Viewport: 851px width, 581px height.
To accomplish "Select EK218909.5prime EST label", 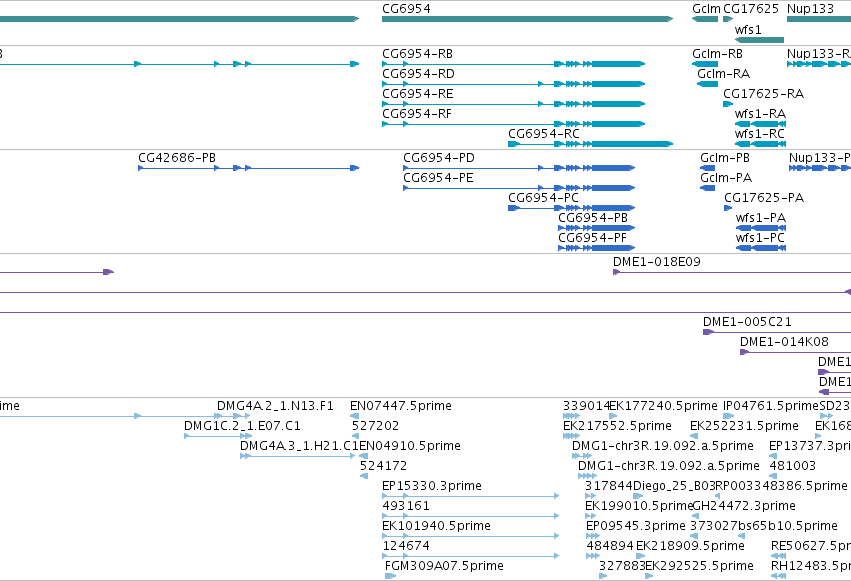I will point(690,547).
